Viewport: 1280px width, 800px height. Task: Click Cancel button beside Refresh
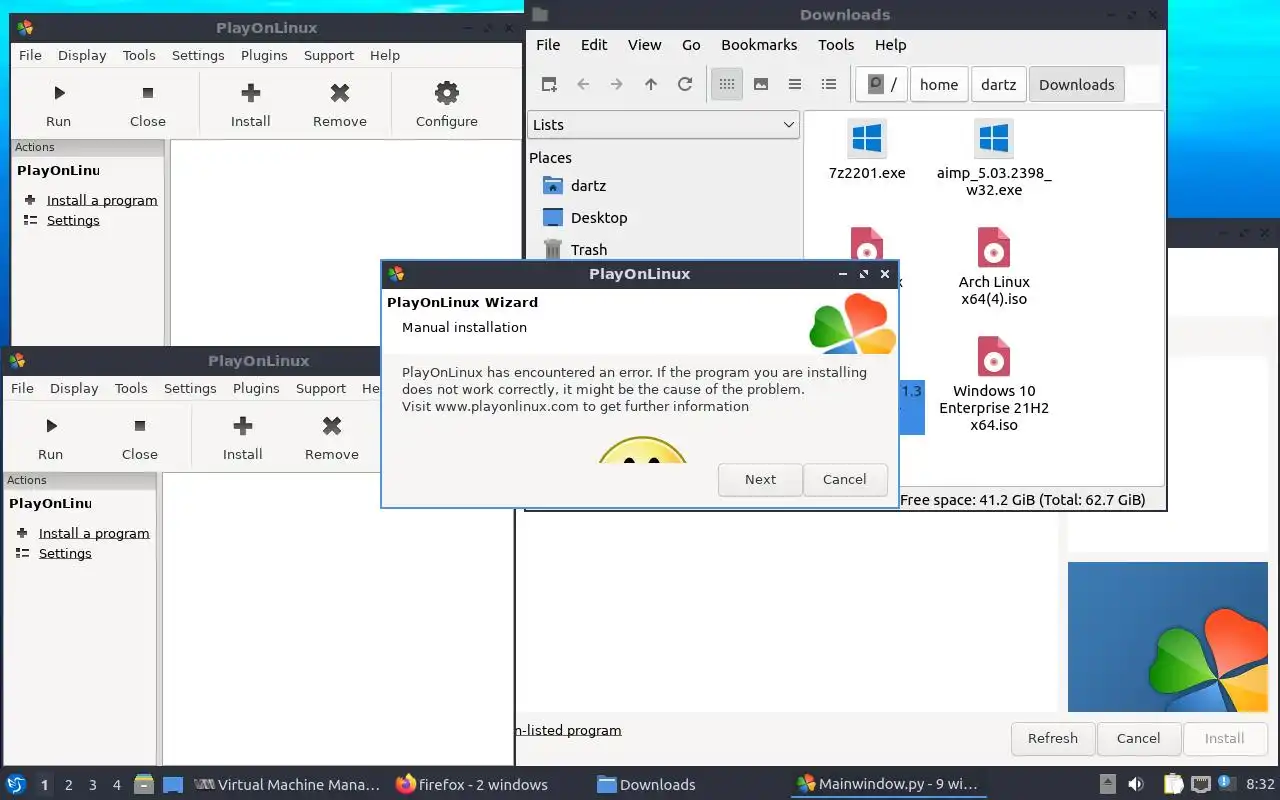(1139, 739)
